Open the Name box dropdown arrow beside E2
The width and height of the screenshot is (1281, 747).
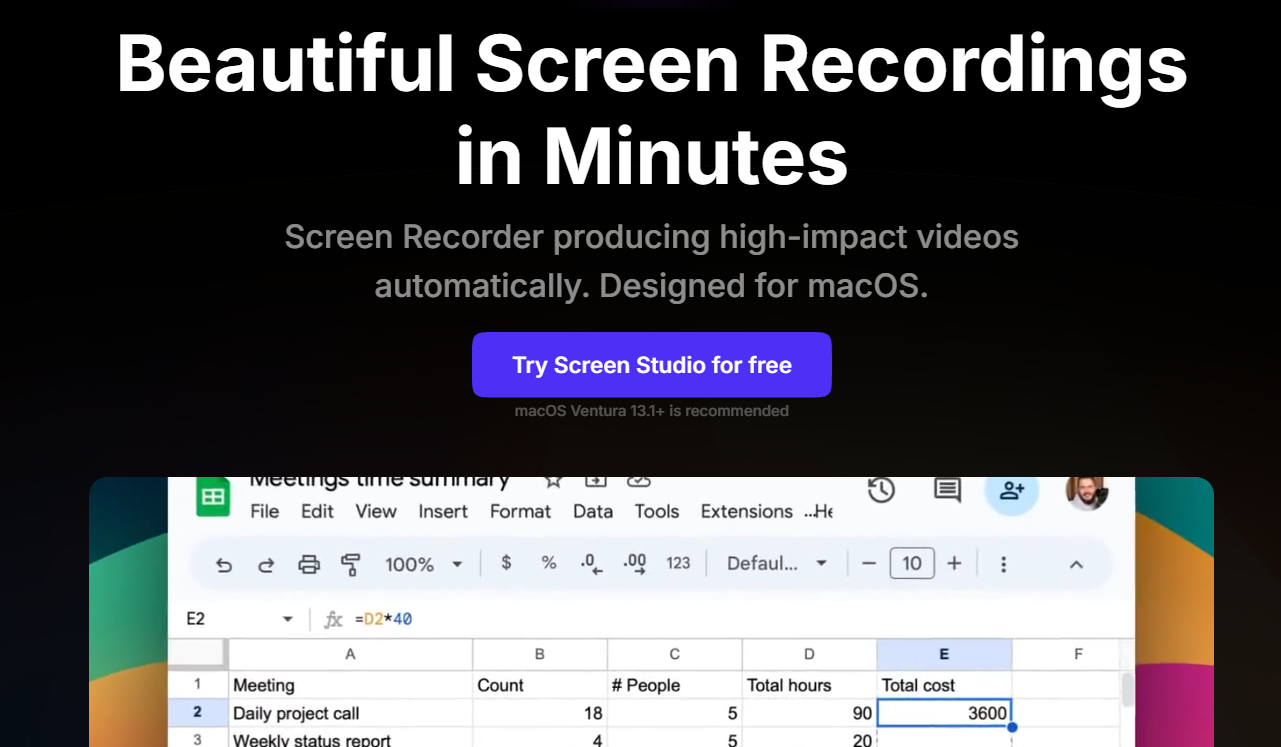[288, 620]
